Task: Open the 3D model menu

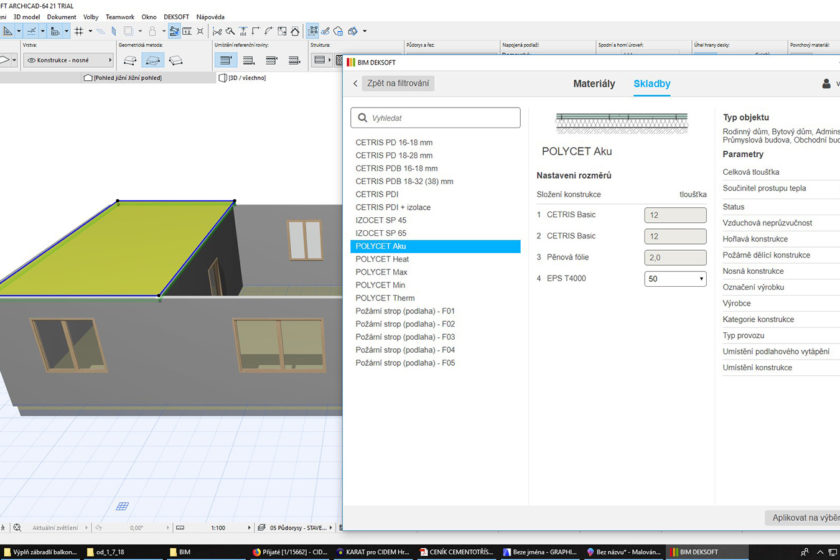Action: pos(27,17)
